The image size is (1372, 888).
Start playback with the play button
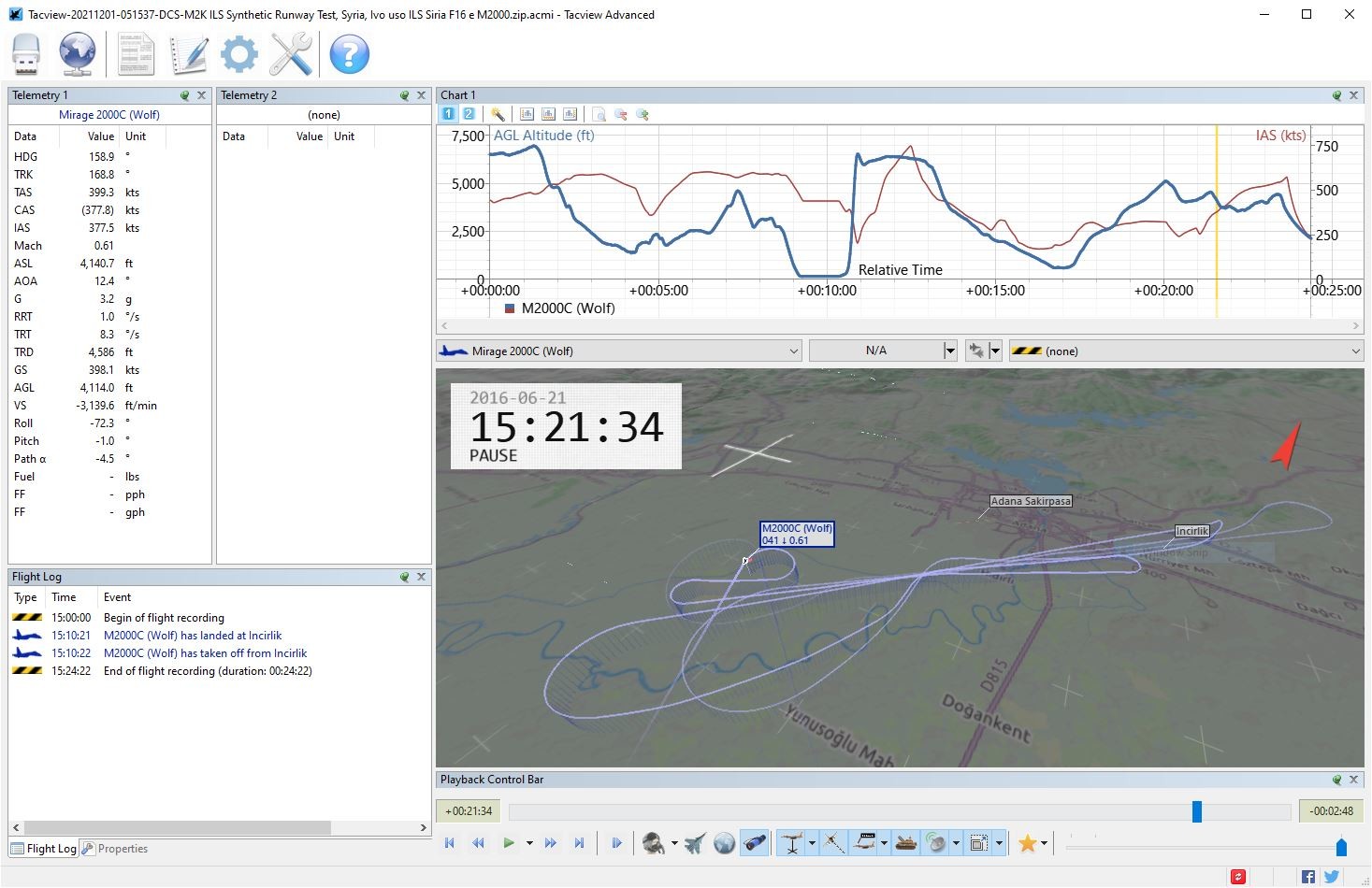click(x=508, y=843)
